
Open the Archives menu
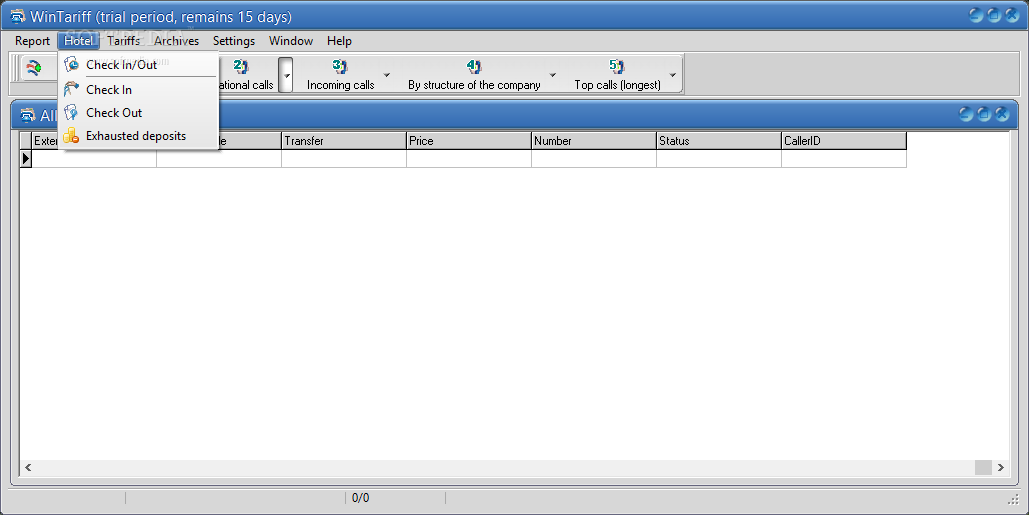pyautogui.click(x=177, y=41)
